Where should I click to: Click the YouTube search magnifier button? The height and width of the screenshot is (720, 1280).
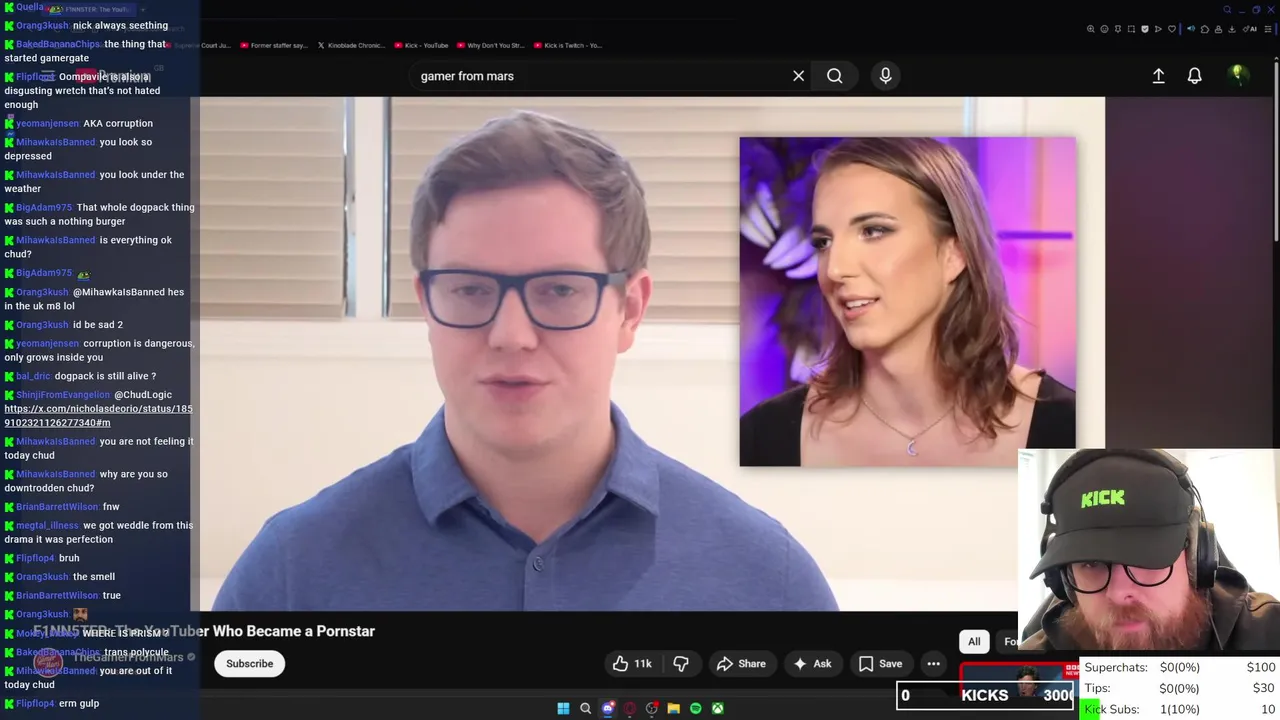point(834,76)
